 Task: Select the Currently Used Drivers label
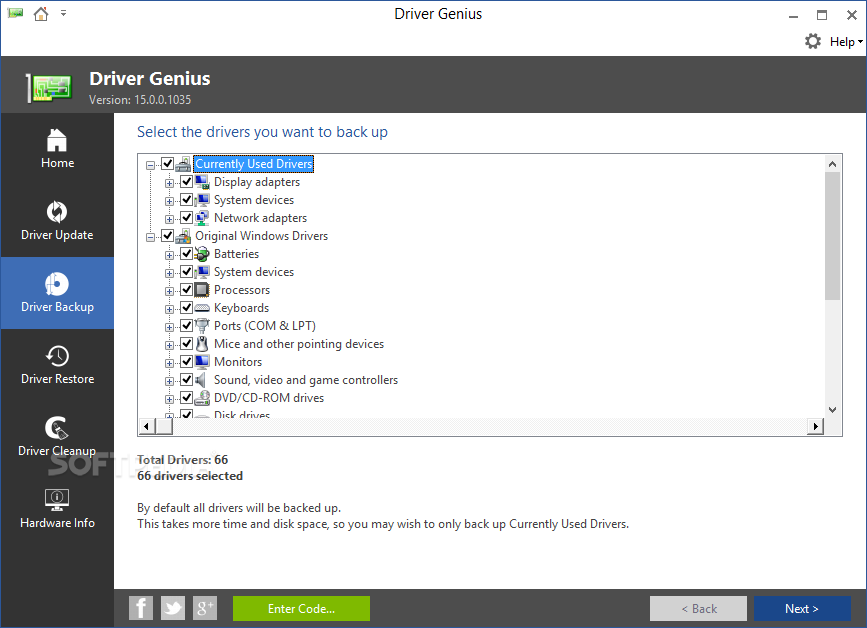pos(254,164)
